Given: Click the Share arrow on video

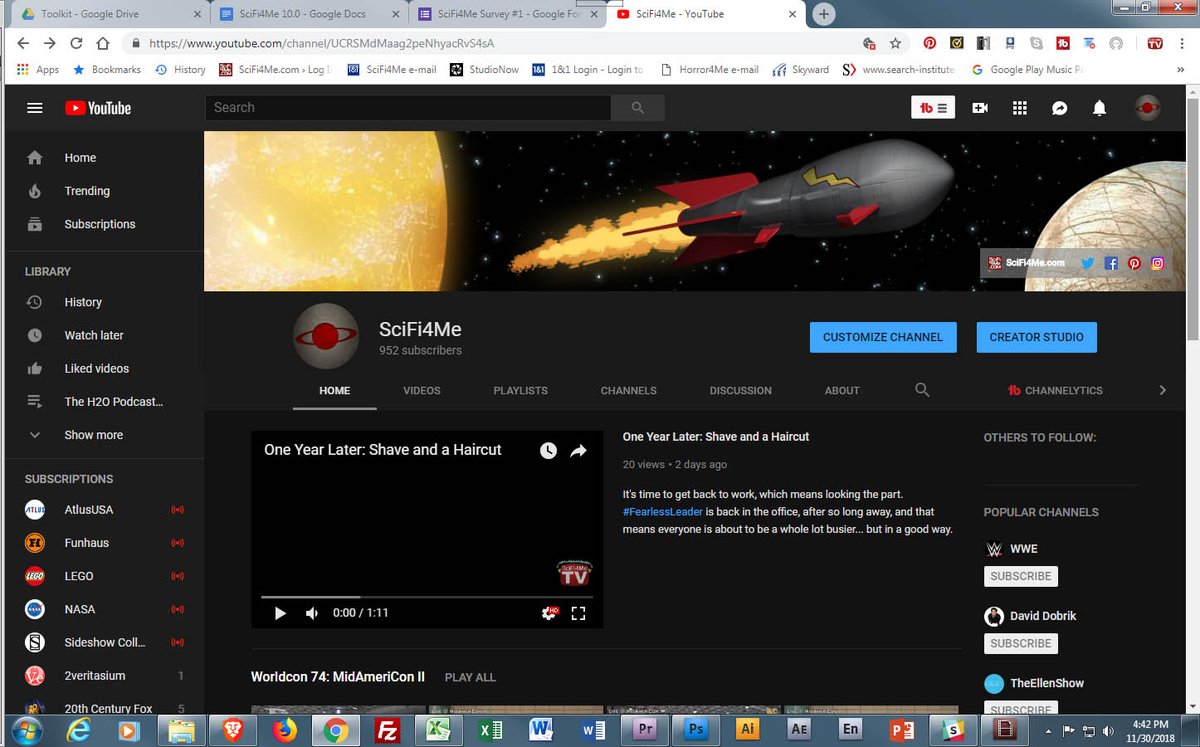Looking at the screenshot, I should [578, 451].
